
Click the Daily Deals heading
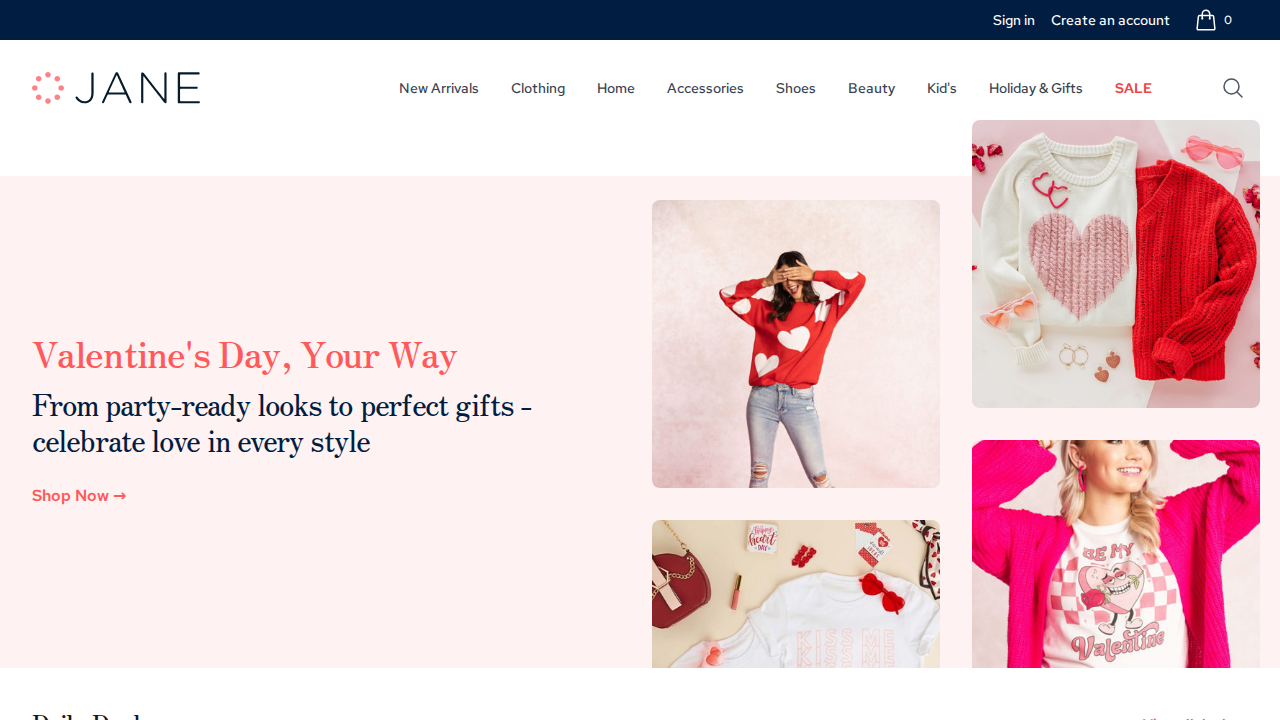pyautogui.click(x=88, y=714)
